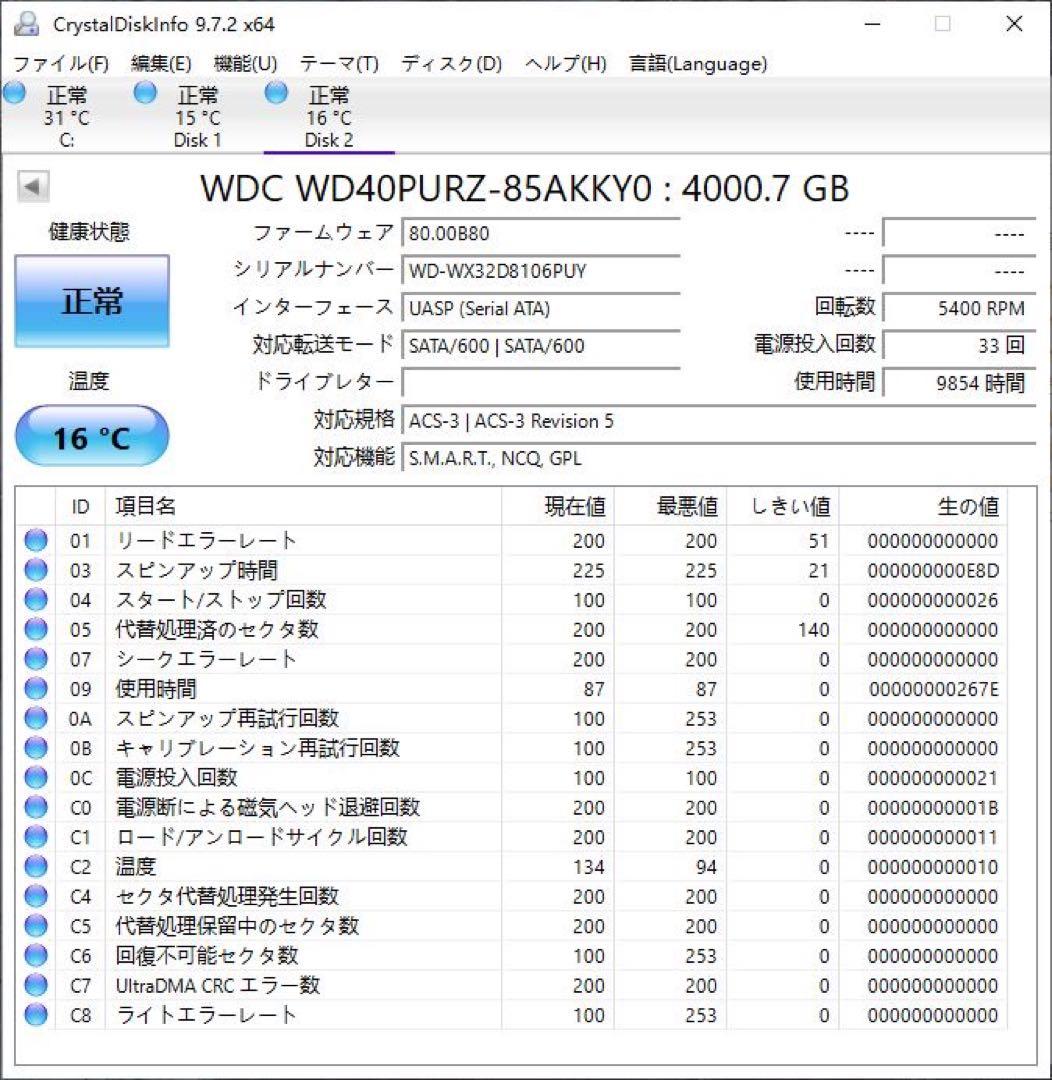Screen dimensions: 1052x1080
Task: Click the status icon for row C6
Action: [36, 955]
